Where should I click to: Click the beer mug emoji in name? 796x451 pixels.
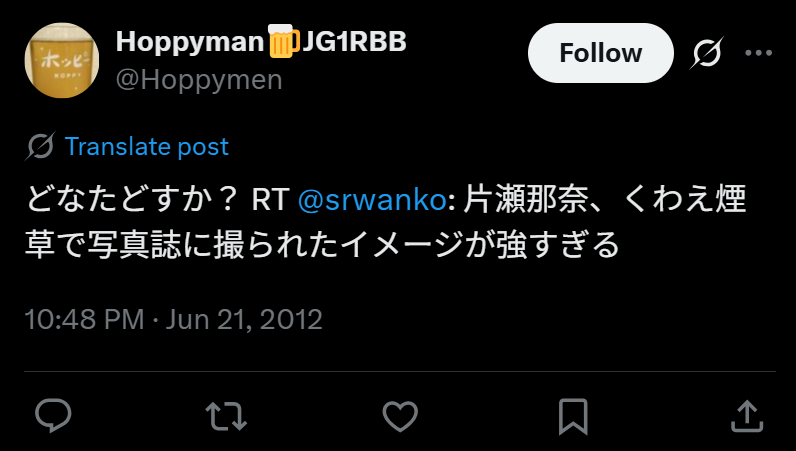[x=282, y=41]
